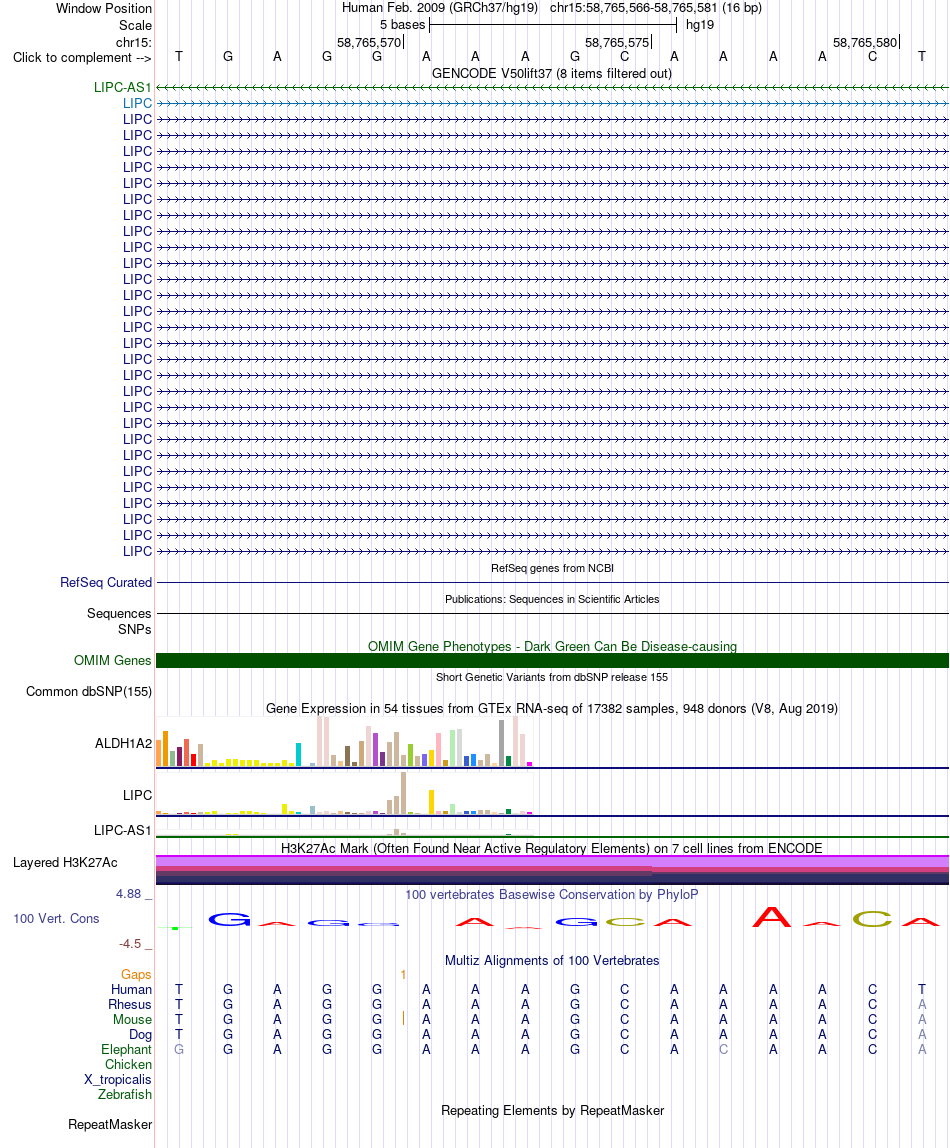Viewport: 950px width, 1148px height.
Task: Click the 58,765,575 position tick label
Action: coord(617,42)
